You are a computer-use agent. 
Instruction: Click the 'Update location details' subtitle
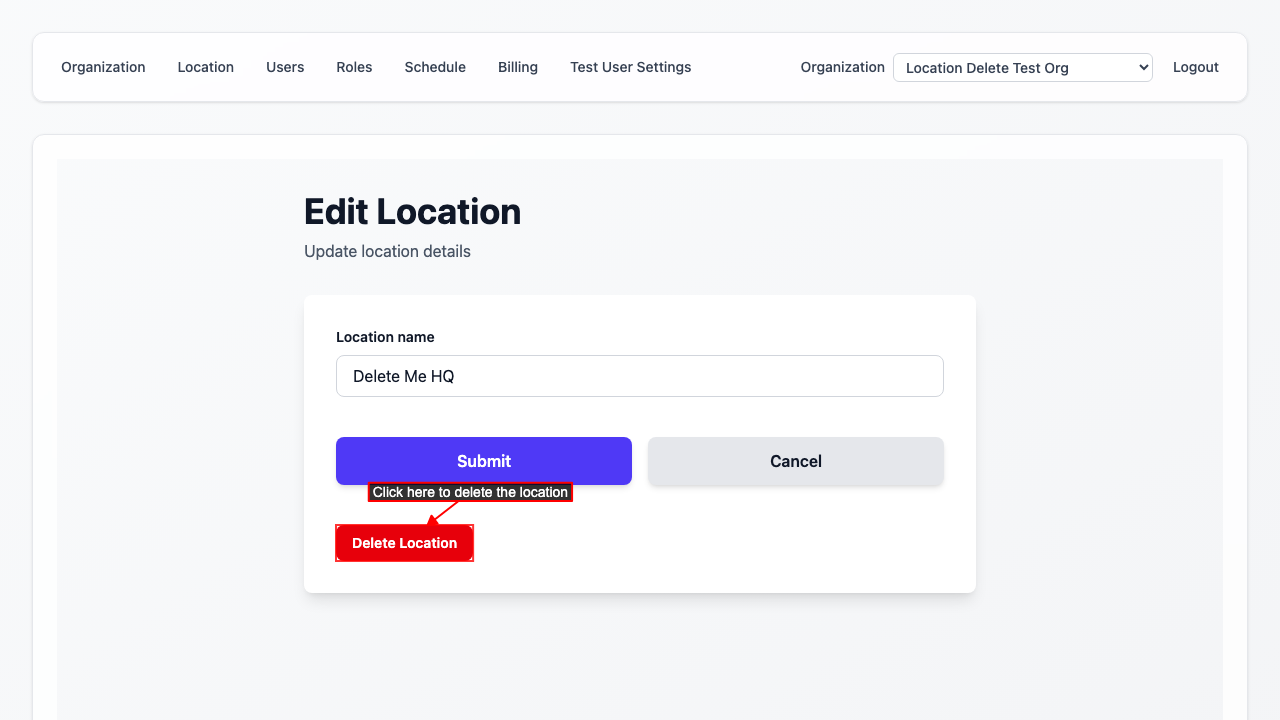387,251
